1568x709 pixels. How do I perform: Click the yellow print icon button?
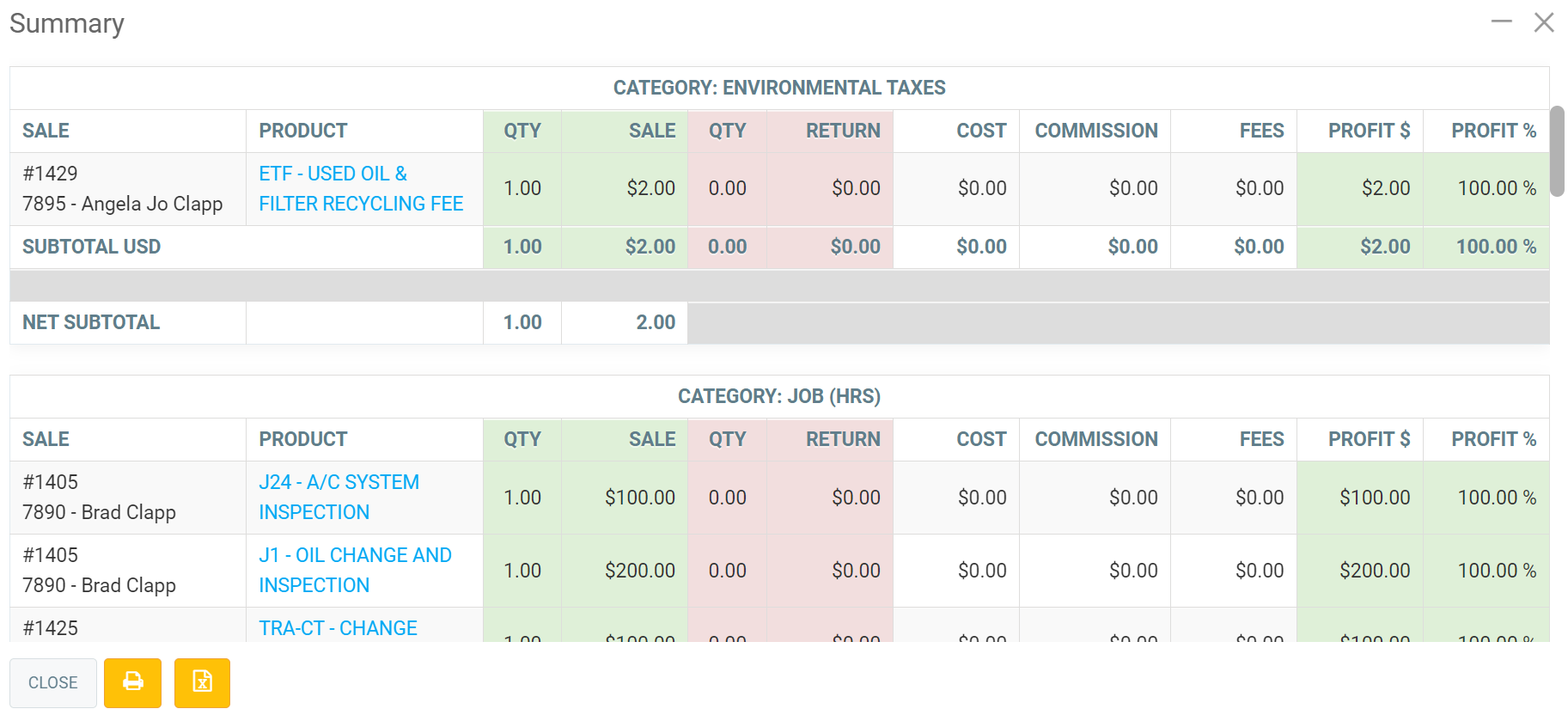click(132, 682)
